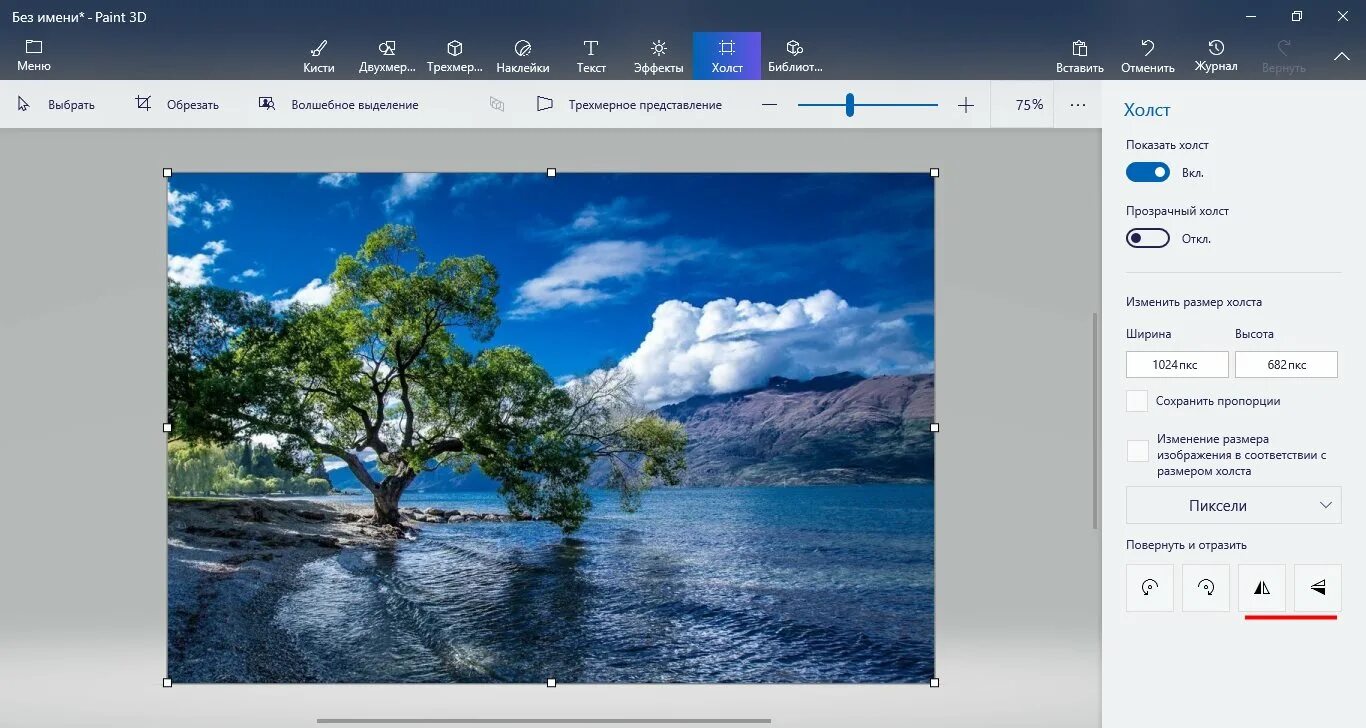This screenshot has width=1366, height=728.
Task: Rotate the canvas left
Action: point(1149,588)
